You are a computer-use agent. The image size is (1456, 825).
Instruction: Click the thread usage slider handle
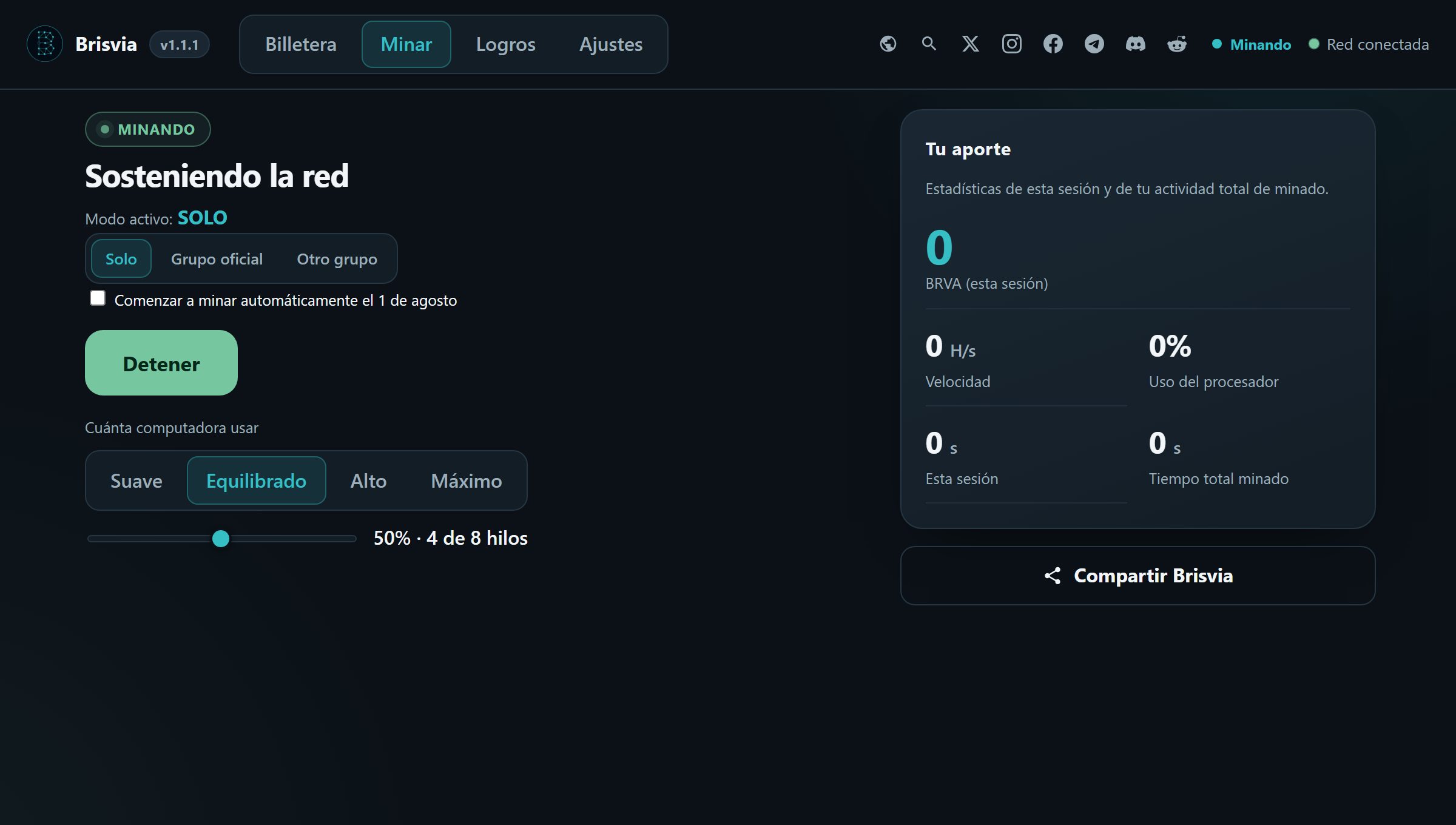click(221, 539)
